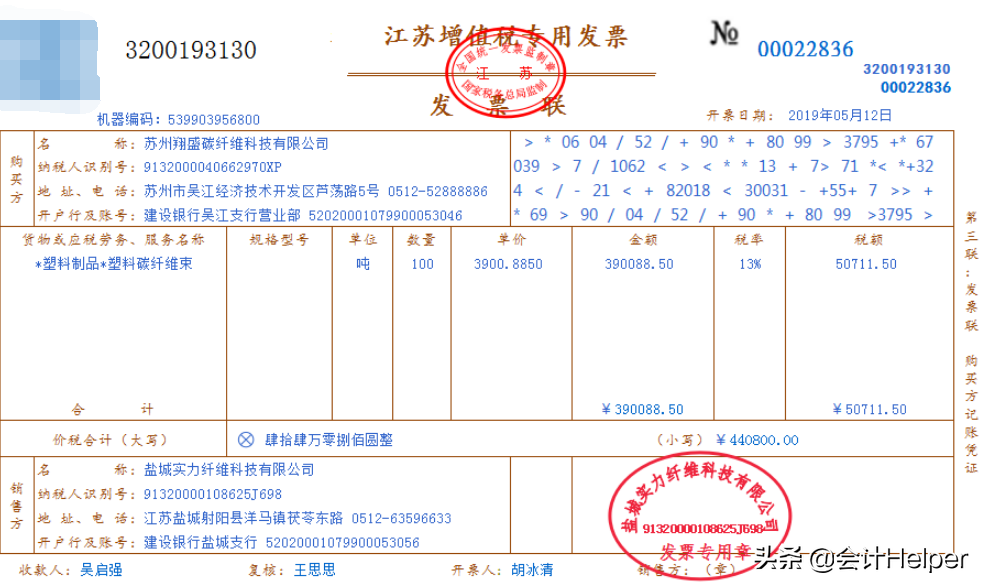Screen dimensions: 985x588
Task: Click first cipher line ending 3795 +* 67
Action: click(x=729, y=143)
